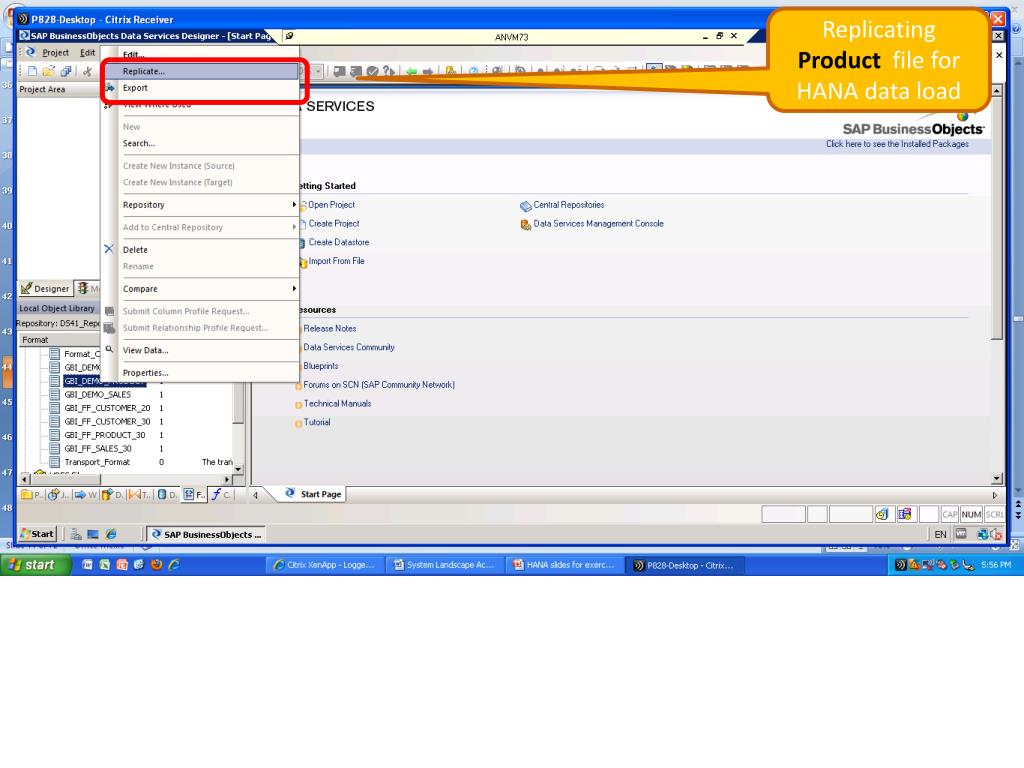Click the Windows XP start button
This screenshot has width=1024, height=768.
pos(35,565)
